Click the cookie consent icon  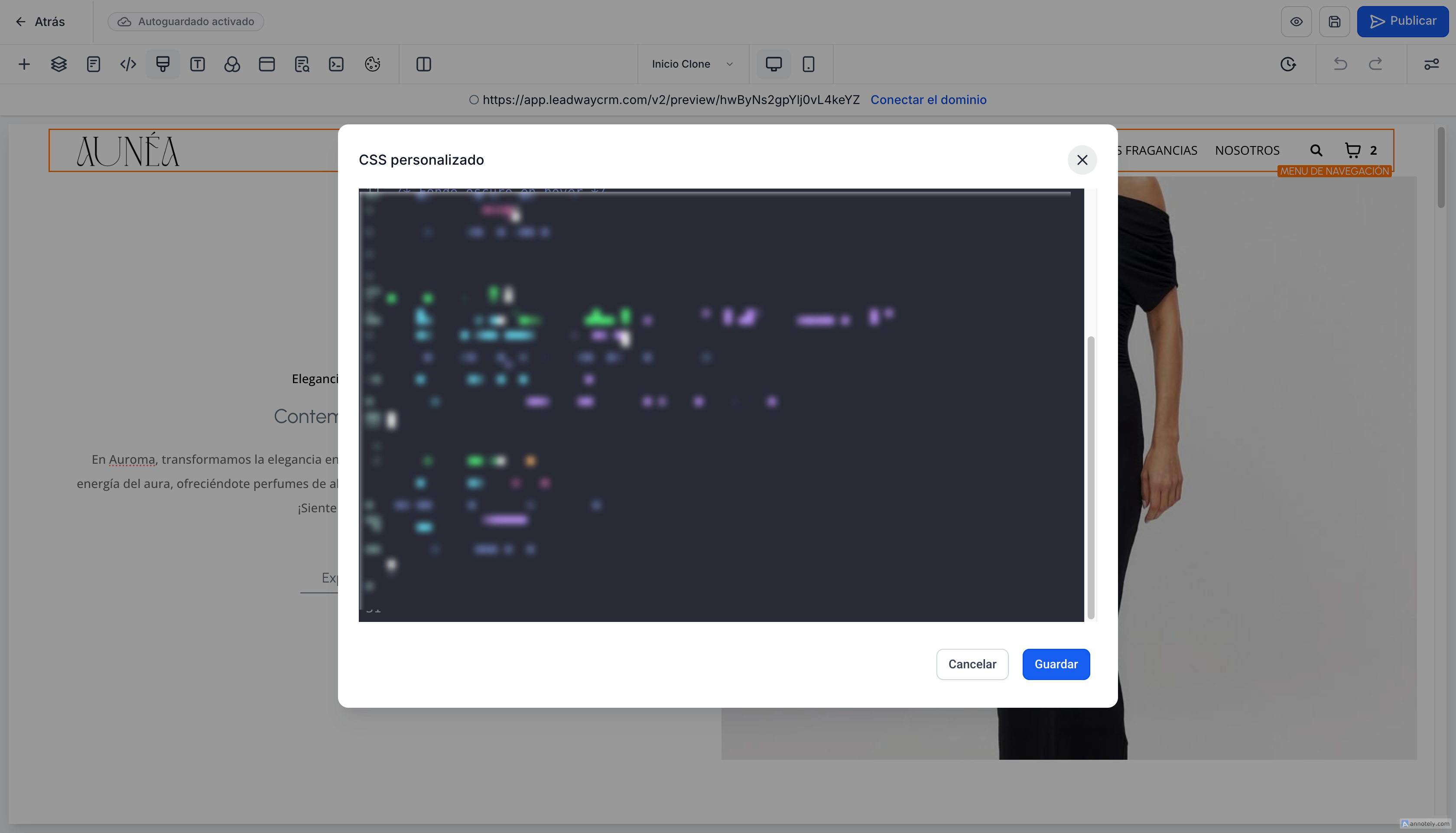coord(372,64)
